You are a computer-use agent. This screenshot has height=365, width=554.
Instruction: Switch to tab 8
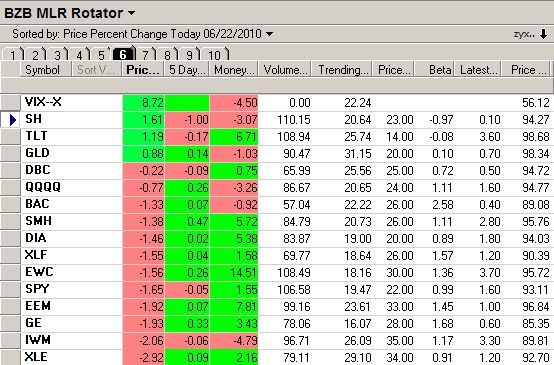(167, 55)
